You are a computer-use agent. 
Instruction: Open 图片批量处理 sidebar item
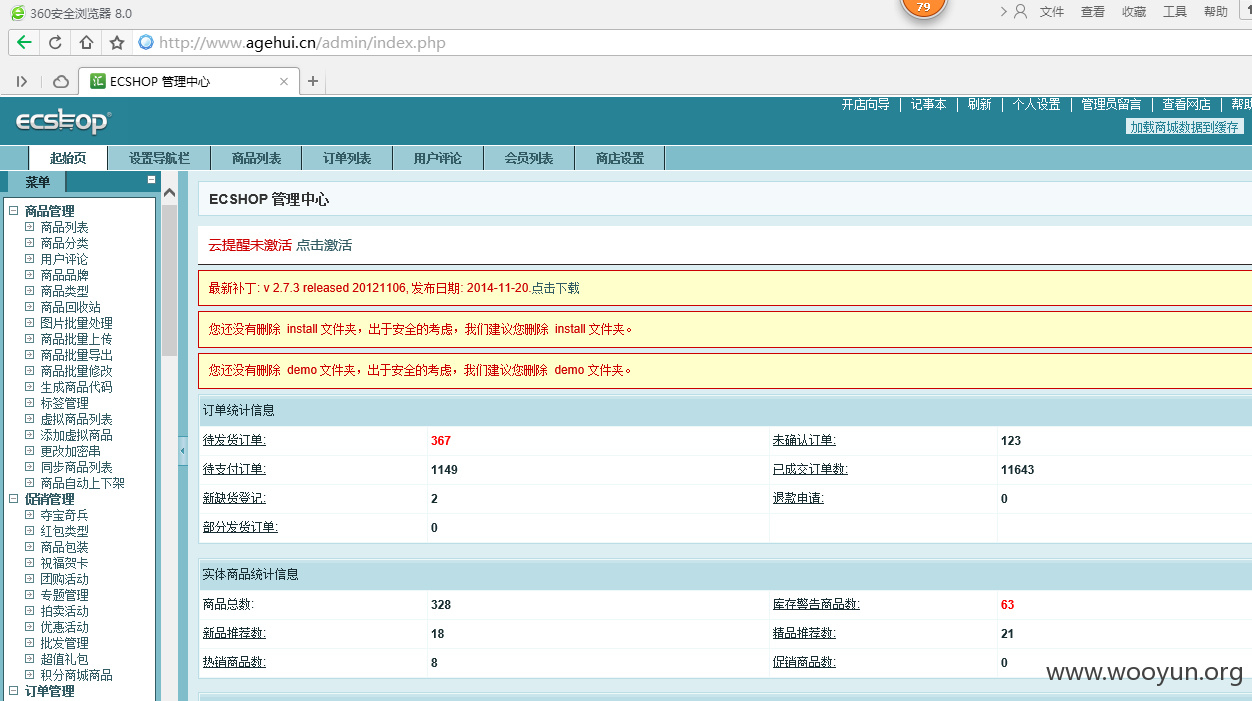pos(76,323)
